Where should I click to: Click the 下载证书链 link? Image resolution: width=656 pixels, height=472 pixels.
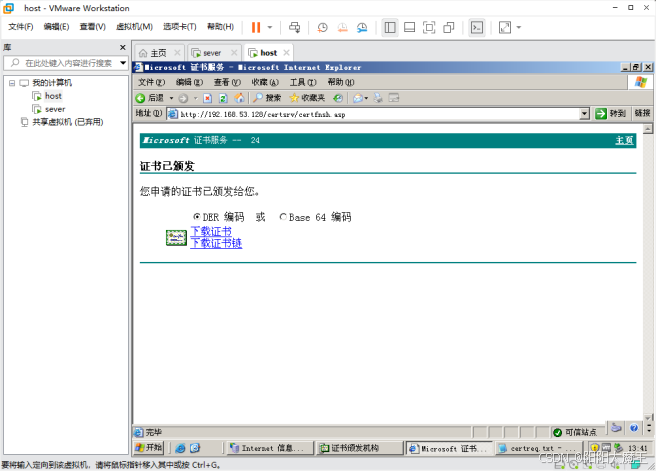pyautogui.click(x=216, y=243)
